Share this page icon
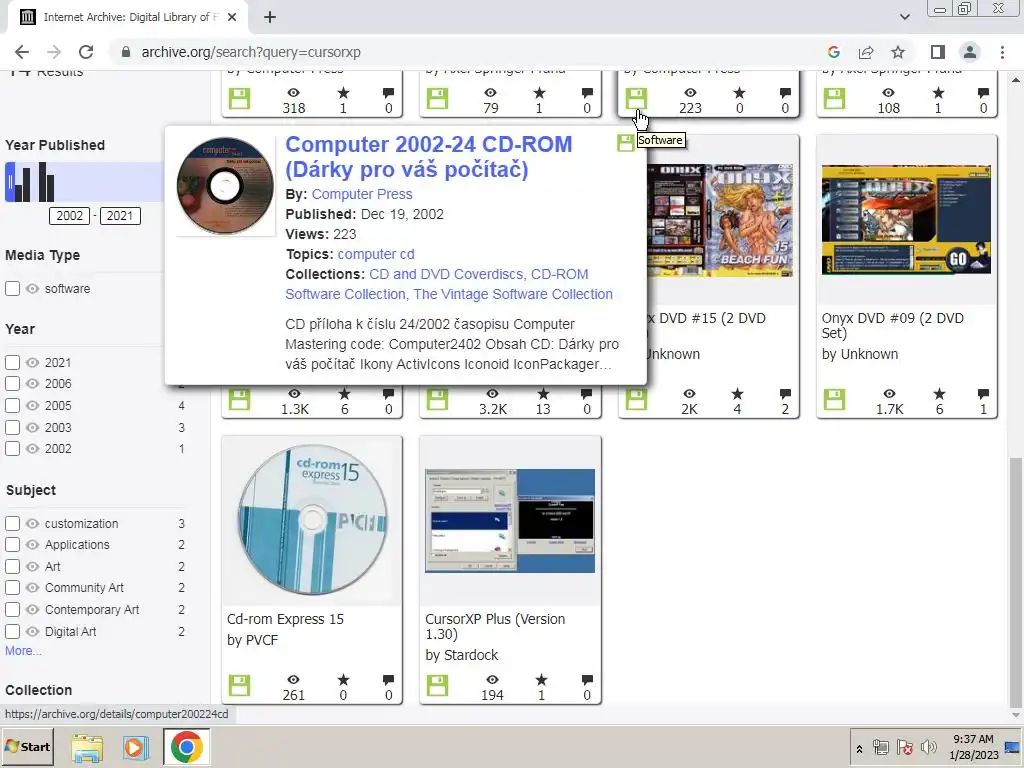This screenshot has height=768, width=1024. 866,52
